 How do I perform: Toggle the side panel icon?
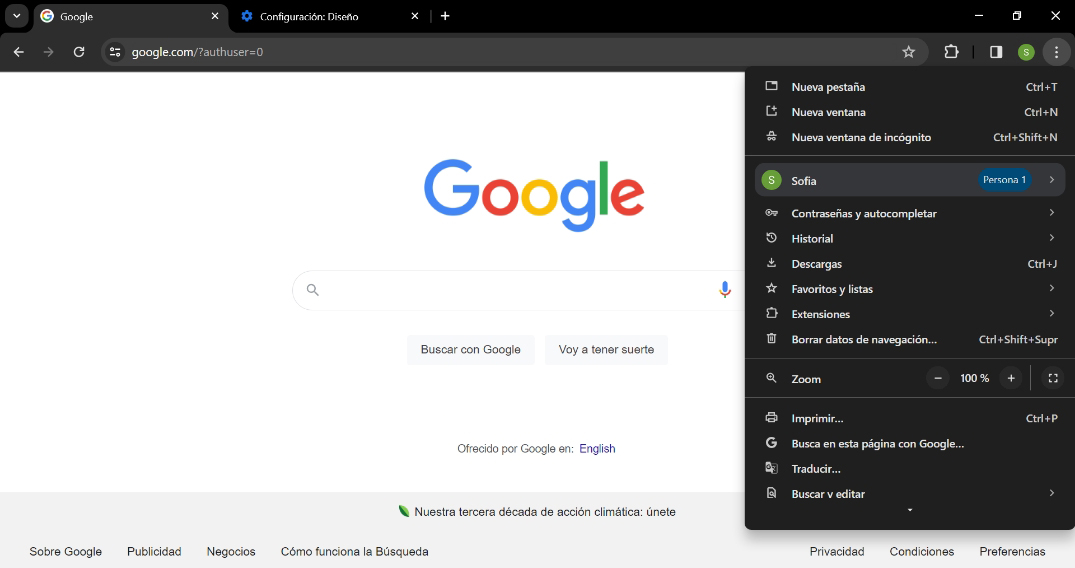coord(995,52)
